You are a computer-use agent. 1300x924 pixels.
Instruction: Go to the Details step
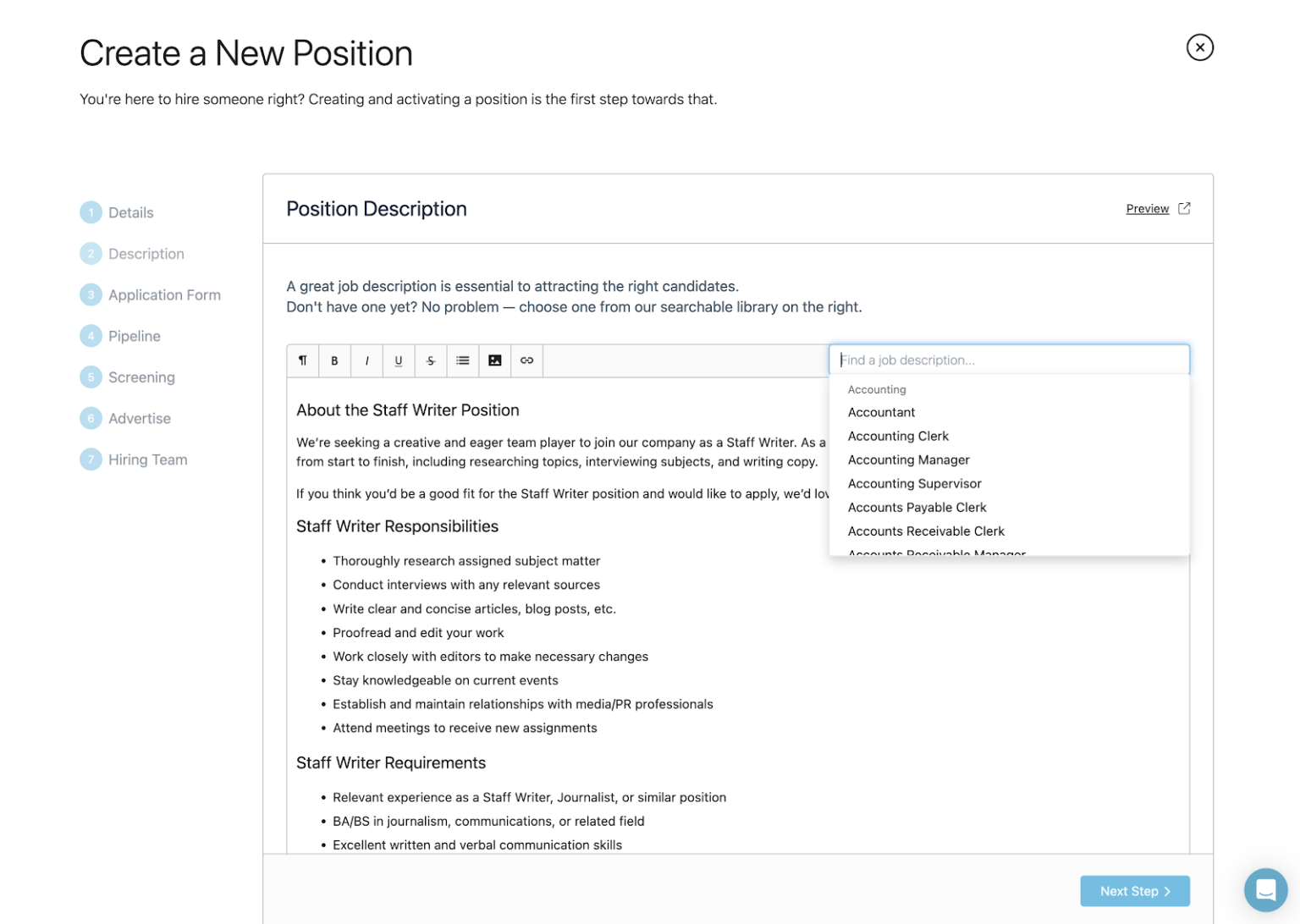pos(131,212)
